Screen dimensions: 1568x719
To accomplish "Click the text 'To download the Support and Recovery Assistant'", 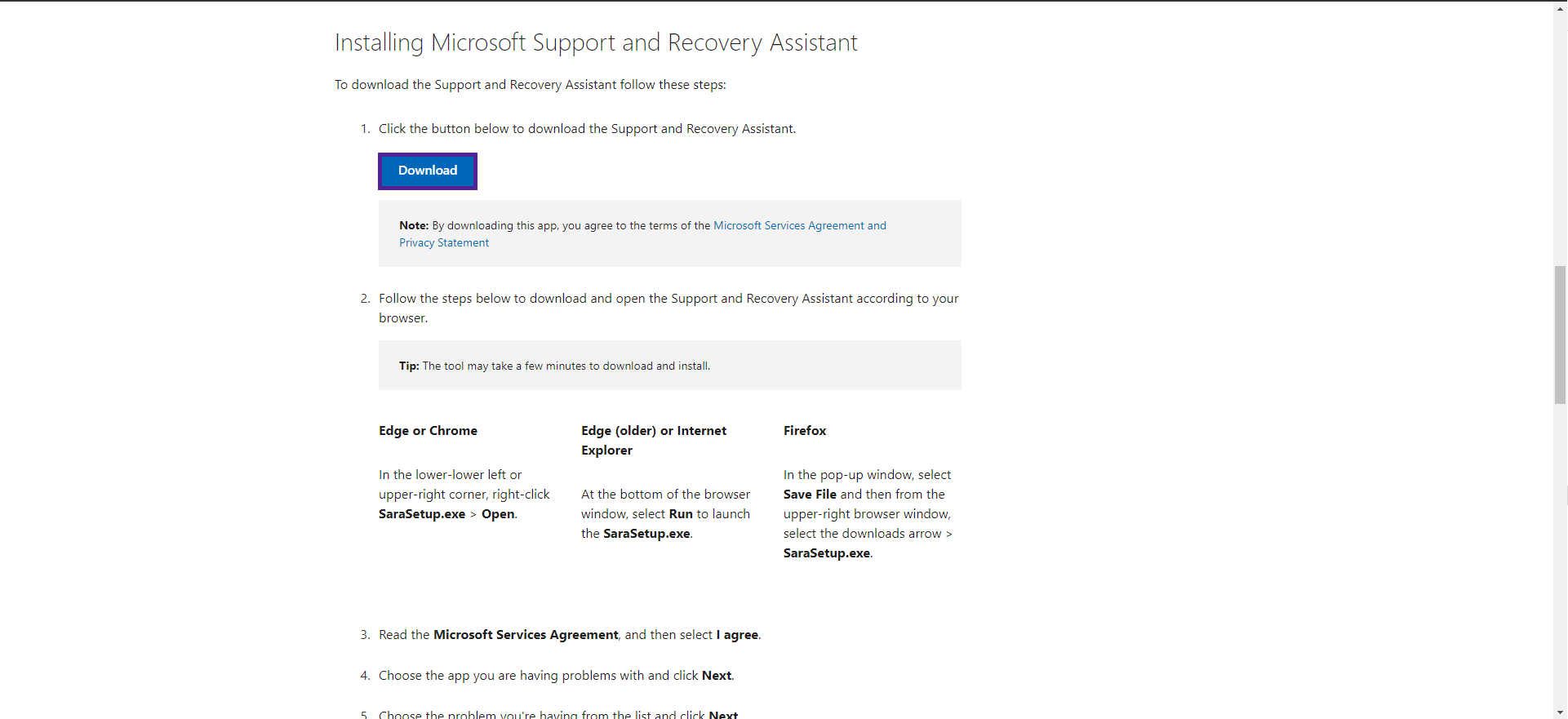I will tap(530, 85).
